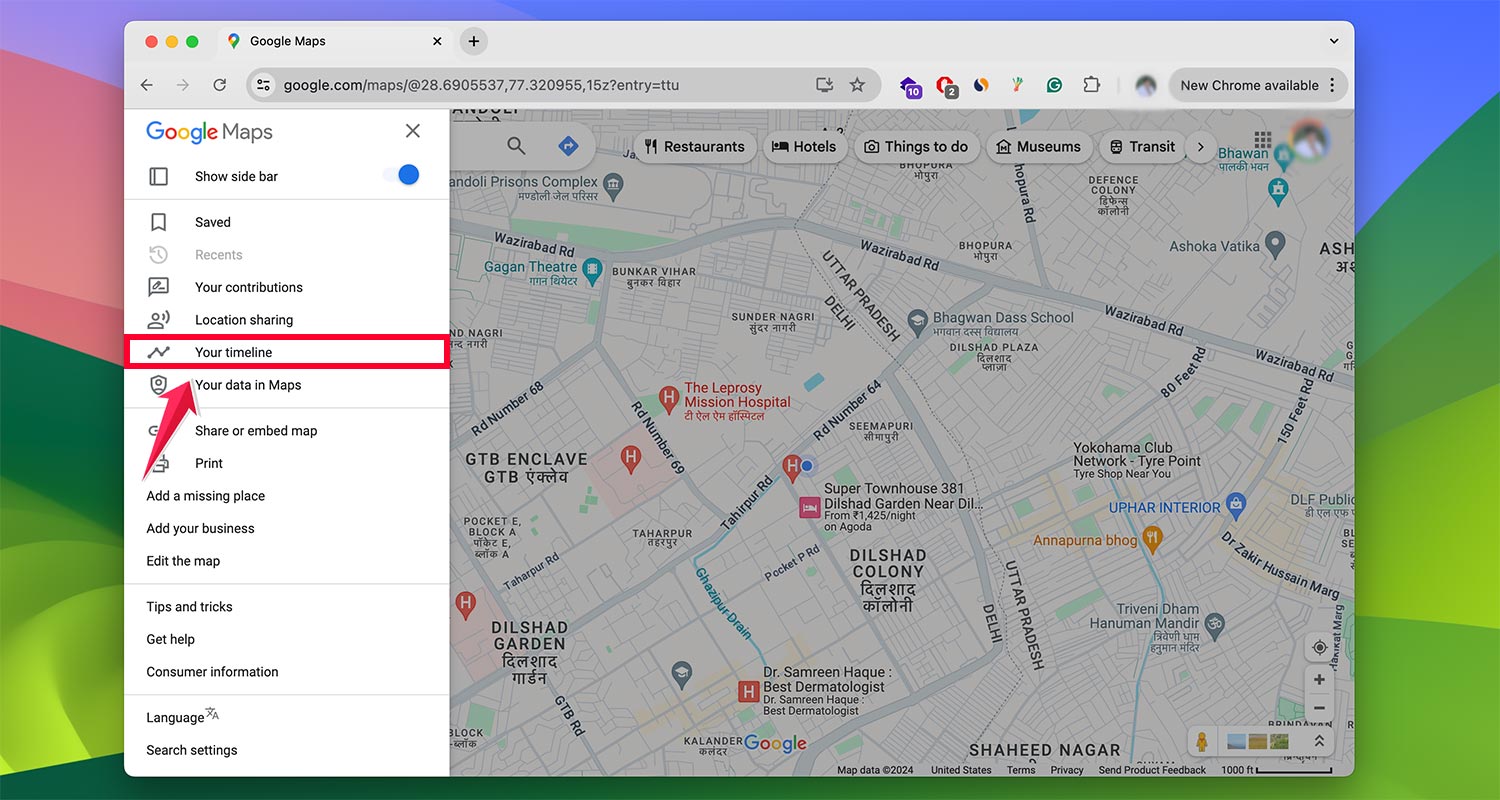Viewport: 1500px width, 800px height.
Task: Click the Location sharing people icon
Action: coord(158,320)
